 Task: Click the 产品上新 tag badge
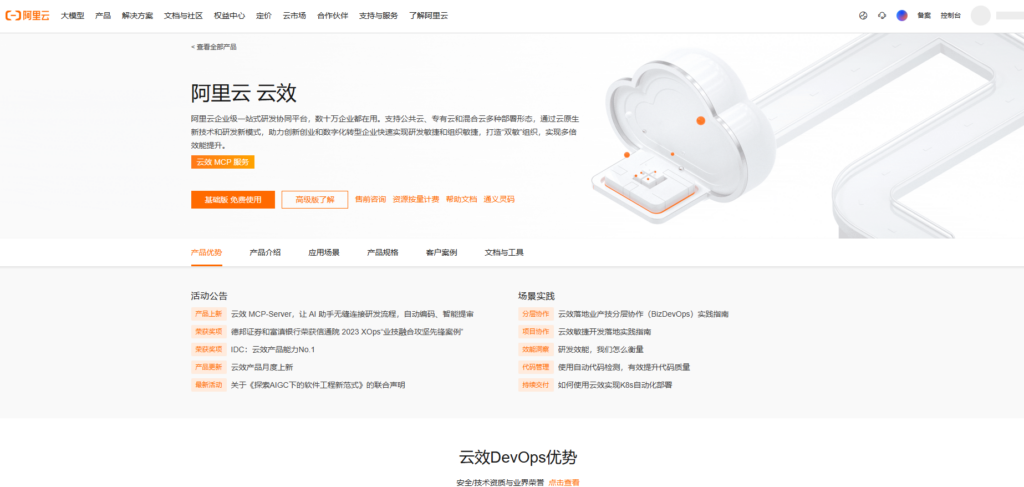click(x=208, y=314)
